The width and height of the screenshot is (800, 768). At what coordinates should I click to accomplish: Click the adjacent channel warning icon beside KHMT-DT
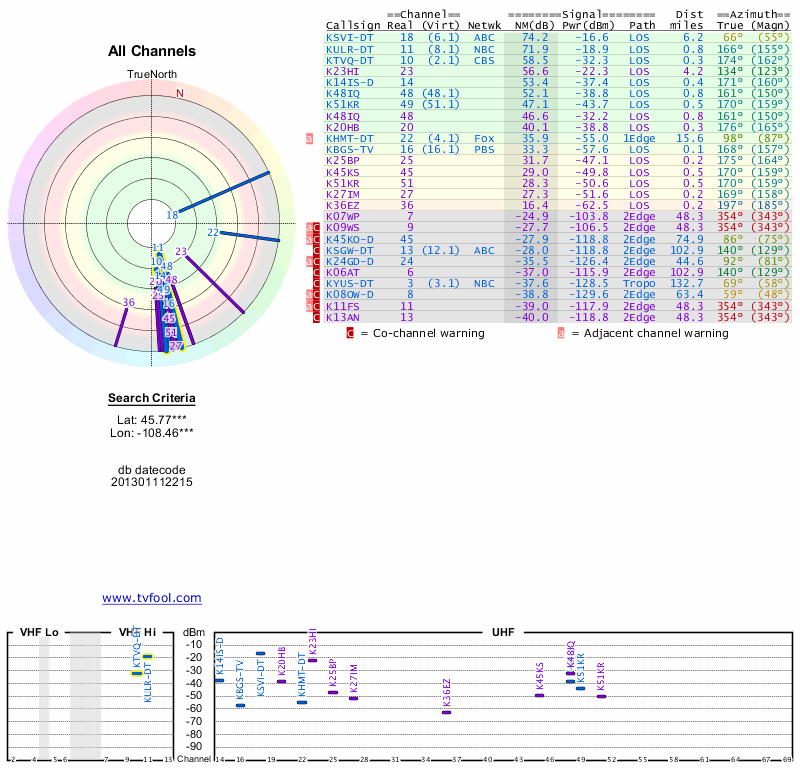(x=309, y=138)
